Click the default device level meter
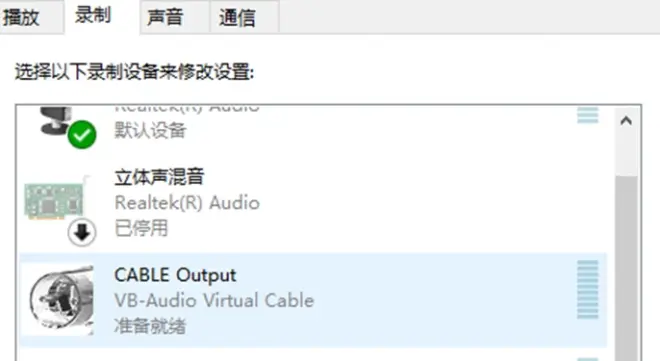 click(x=588, y=115)
